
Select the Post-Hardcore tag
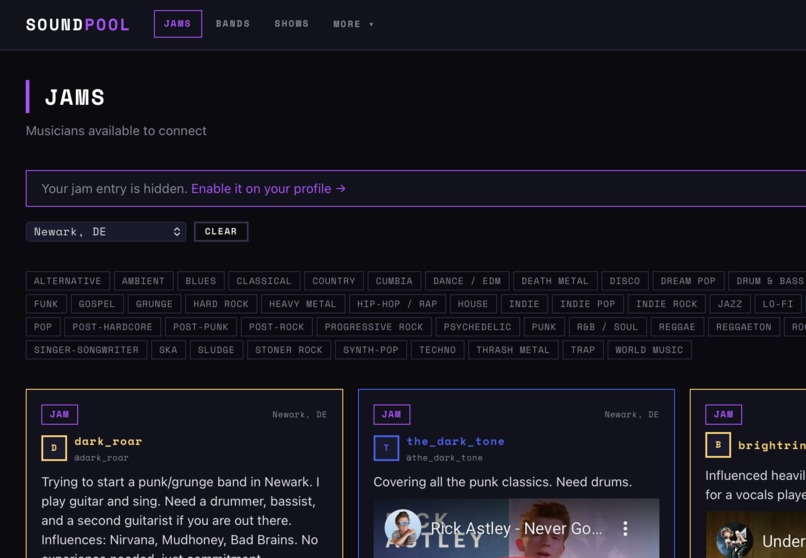tap(113, 327)
